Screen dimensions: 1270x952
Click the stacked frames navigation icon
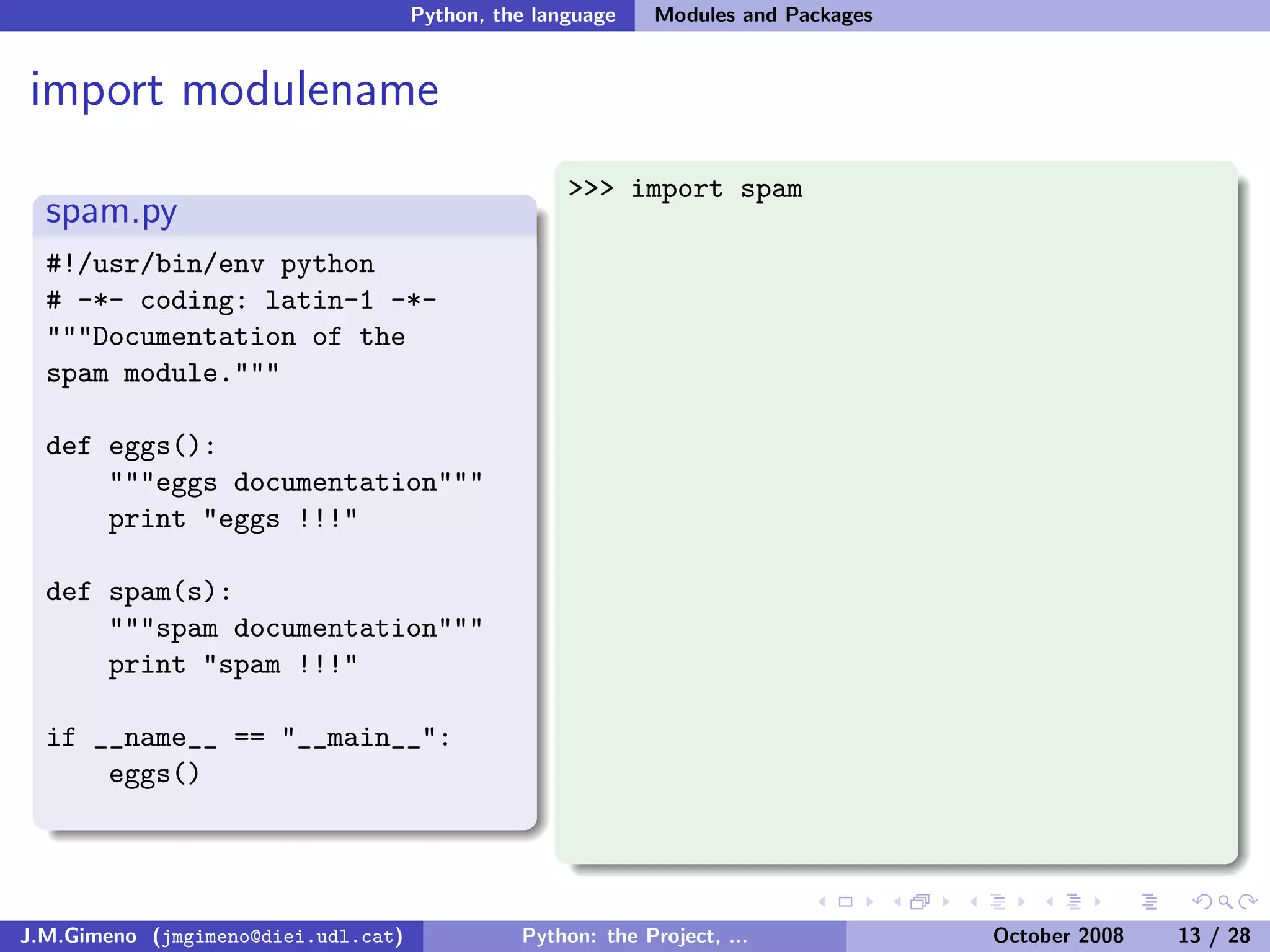tap(920, 902)
